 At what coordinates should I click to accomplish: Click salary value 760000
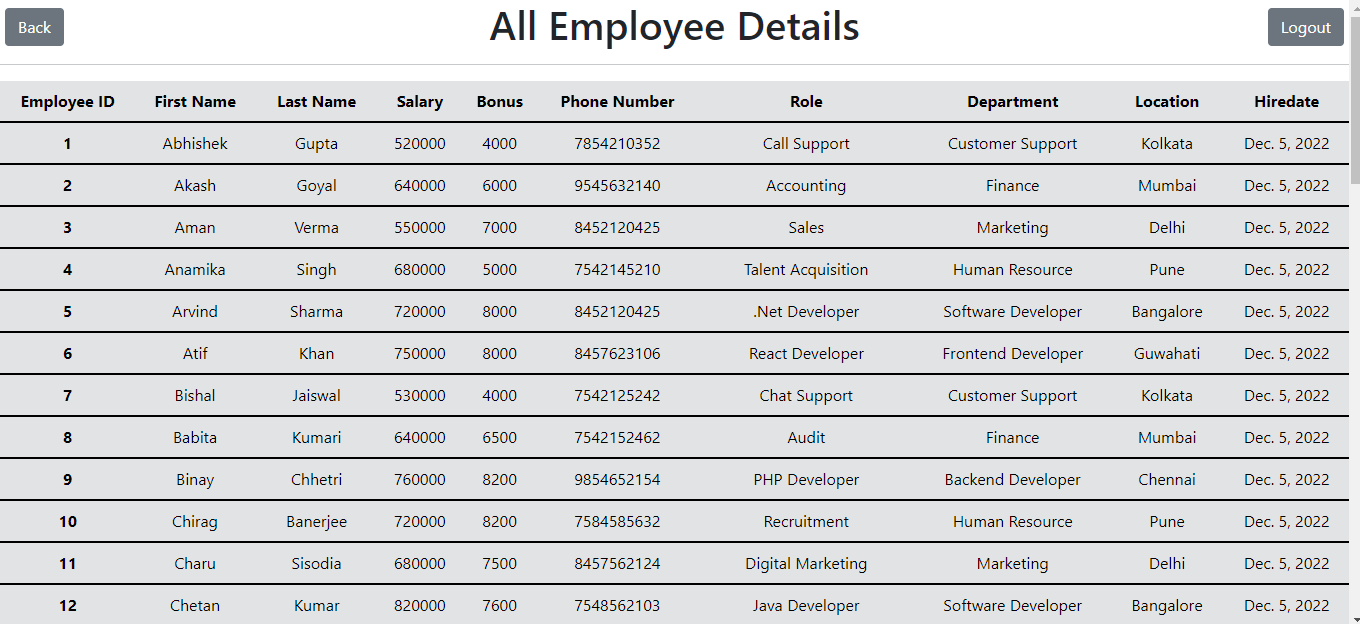pyautogui.click(x=420, y=480)
